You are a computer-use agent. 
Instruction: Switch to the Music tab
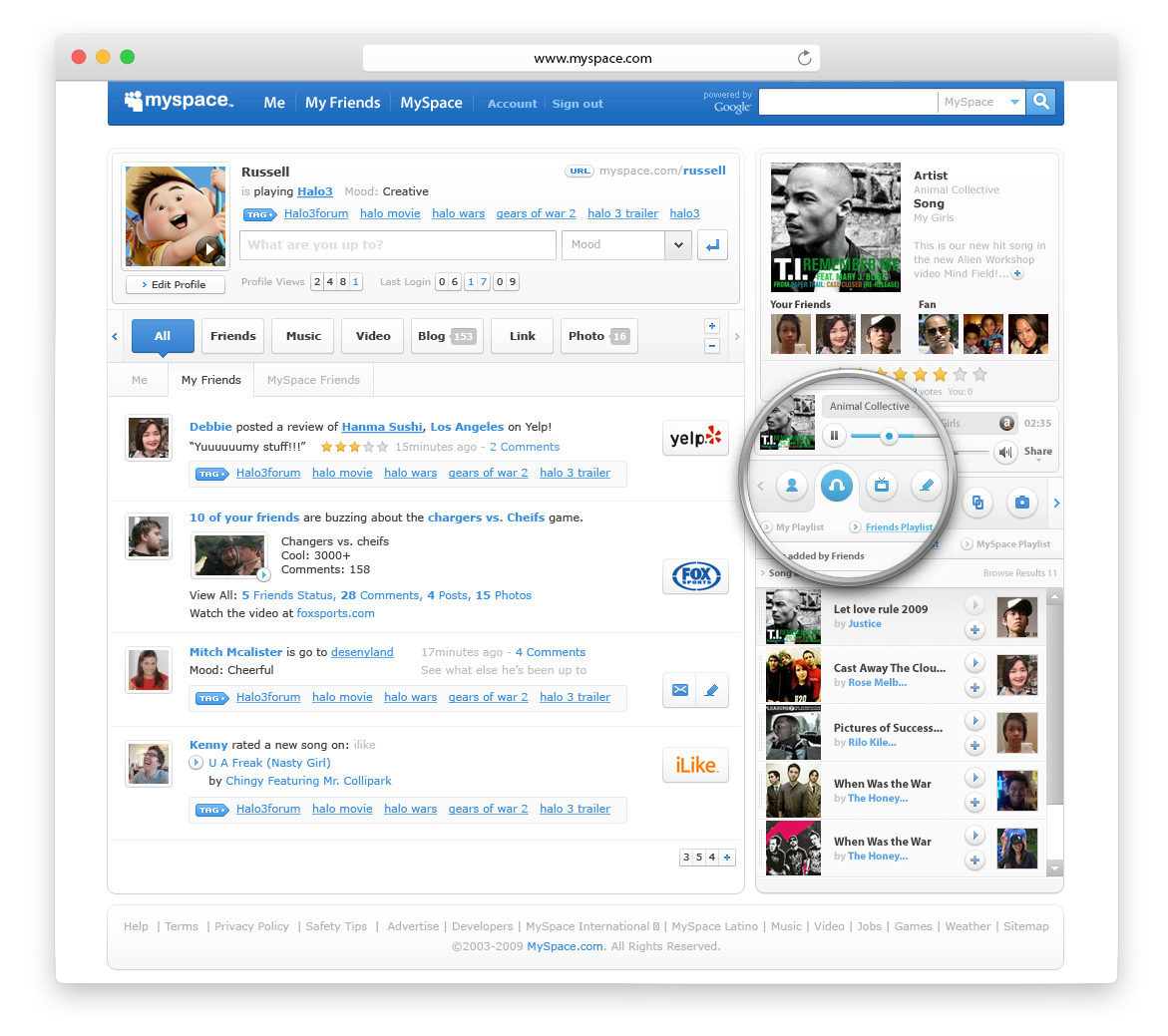coord(304,336)
